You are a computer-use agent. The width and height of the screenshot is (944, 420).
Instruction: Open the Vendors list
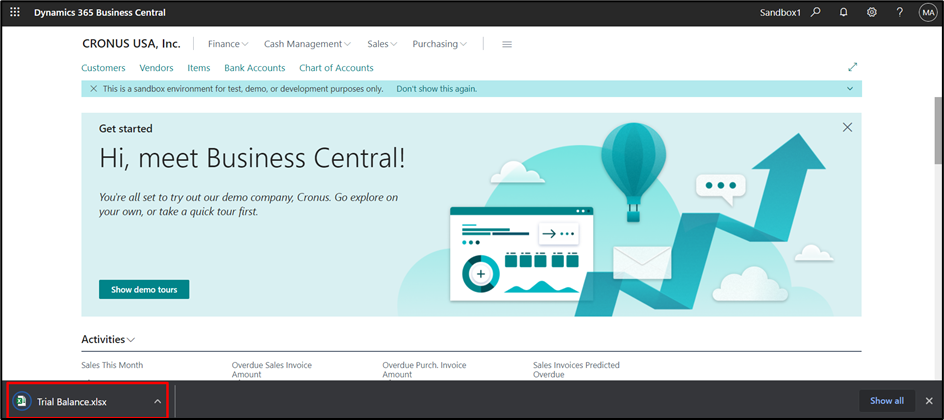pos(157,68)
